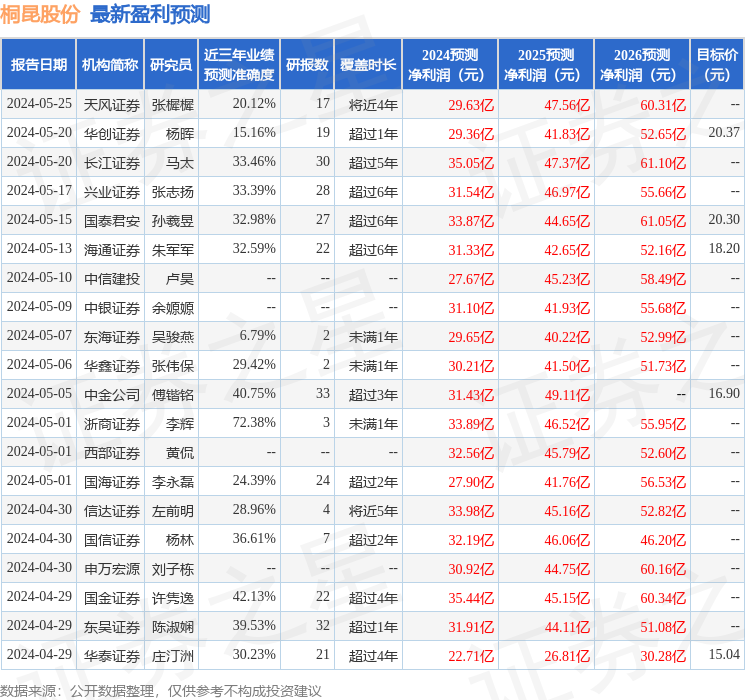Click the 数据来源 disclaimer footer text
Image resolution: width=745 pixels, height=700 pixels.
pos(161,690)
